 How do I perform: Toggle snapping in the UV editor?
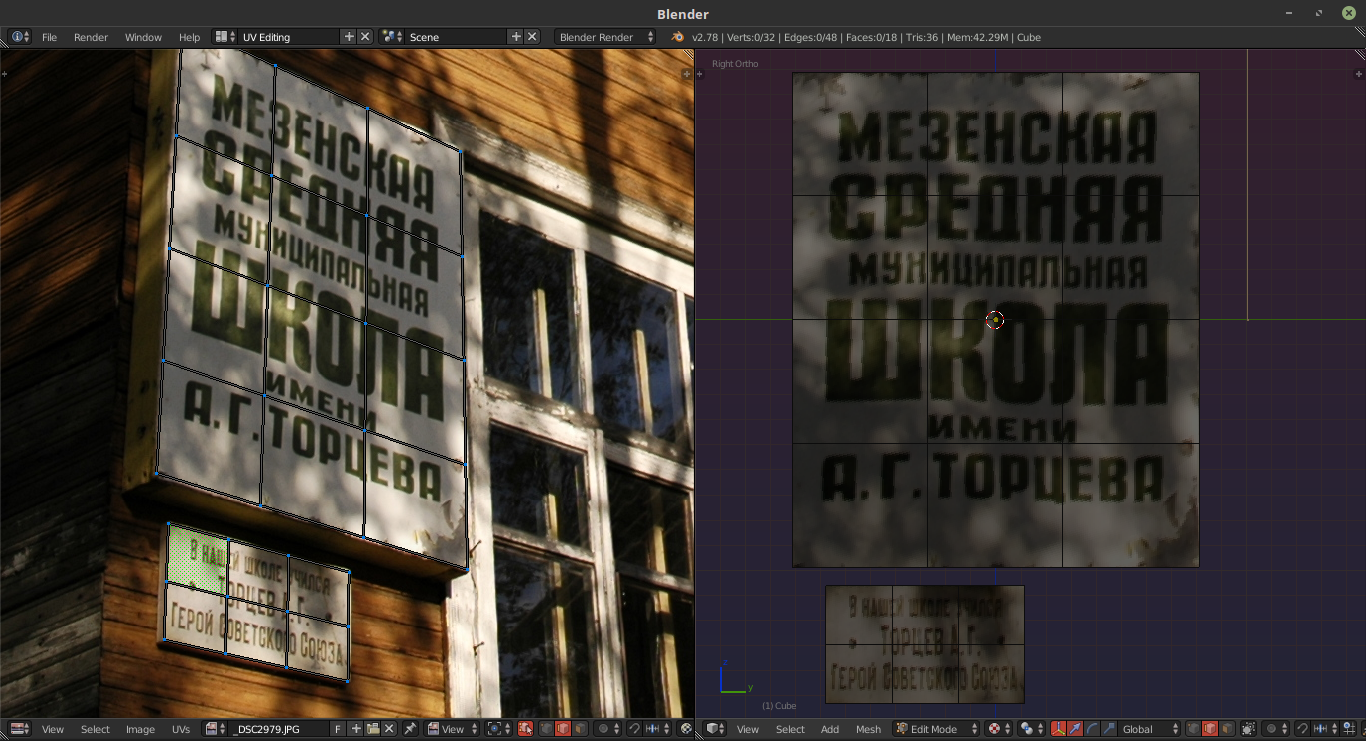(x=634, y=729)
